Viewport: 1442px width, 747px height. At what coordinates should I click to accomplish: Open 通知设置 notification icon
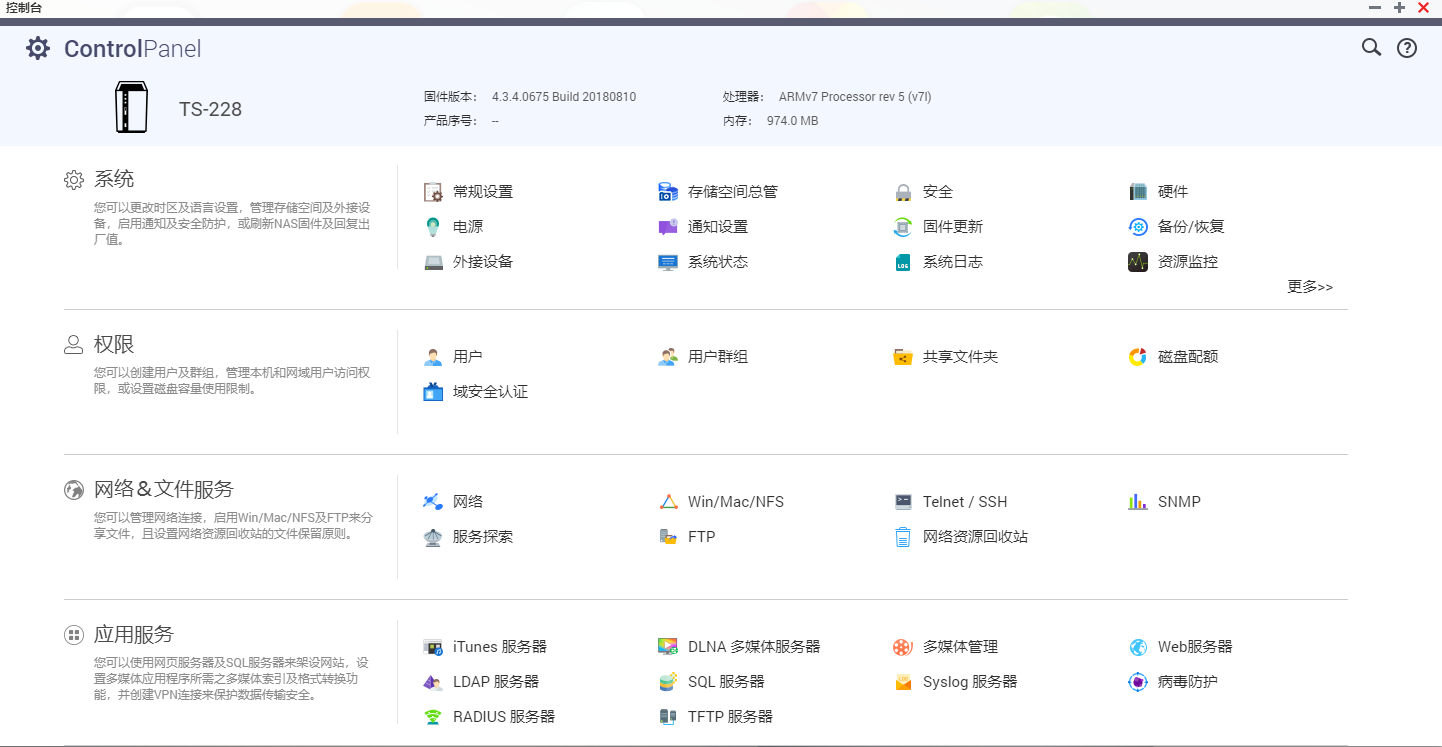point(668,227)
